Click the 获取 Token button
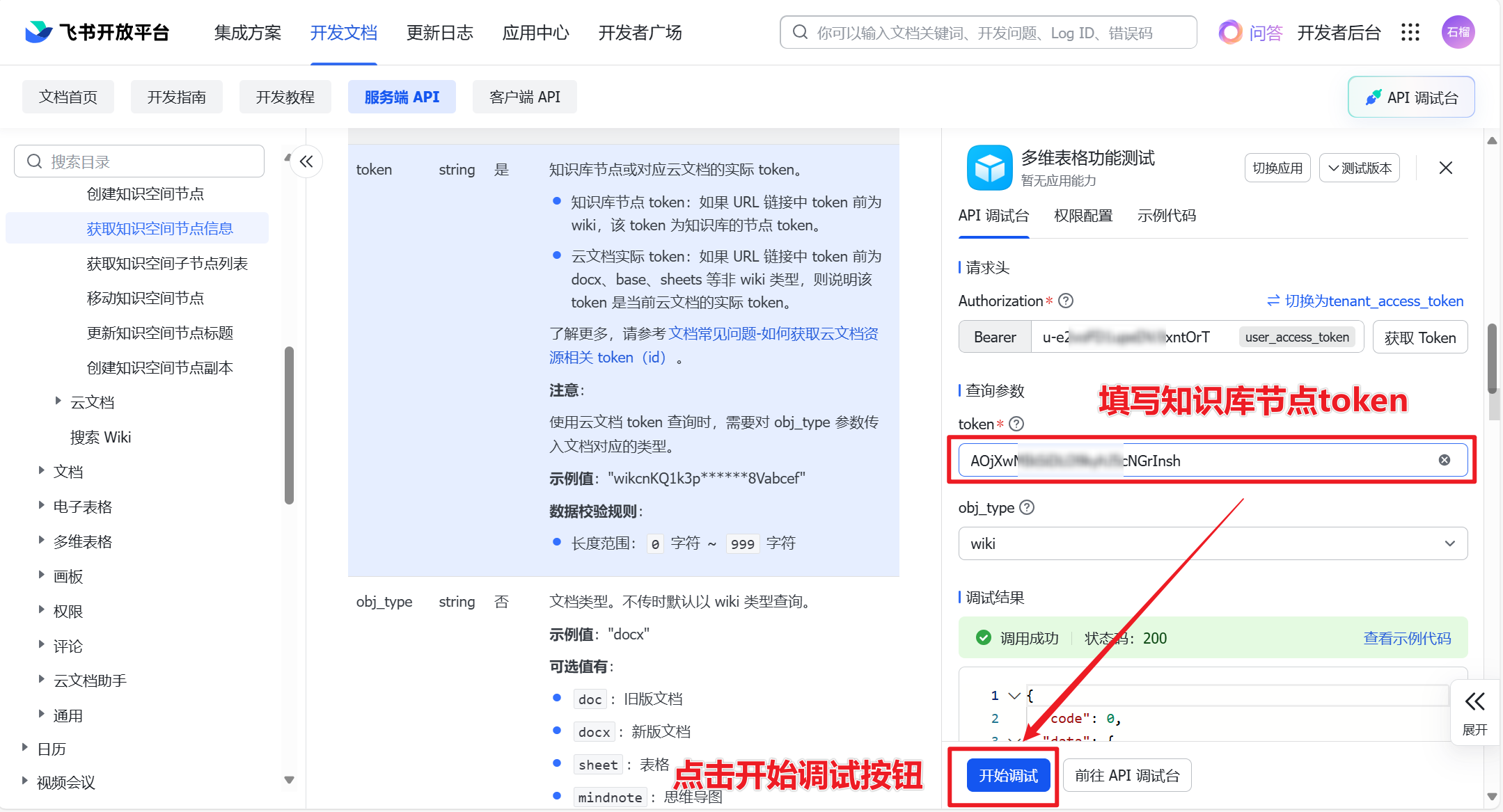The width and height of the screenshot is (1503, 812). (1419, 337)
